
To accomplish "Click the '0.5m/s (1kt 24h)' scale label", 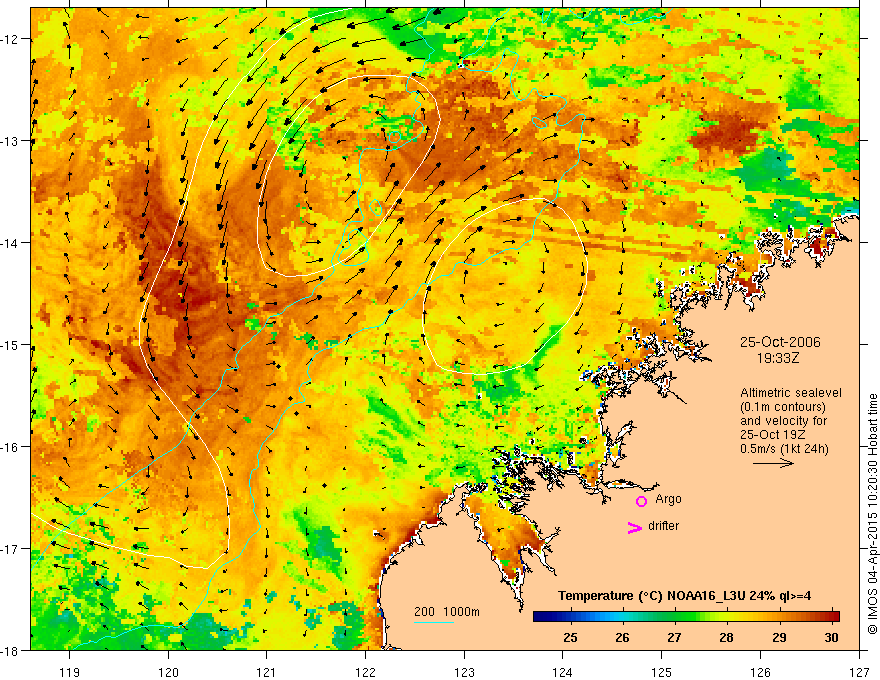I will tap(784, 449).
